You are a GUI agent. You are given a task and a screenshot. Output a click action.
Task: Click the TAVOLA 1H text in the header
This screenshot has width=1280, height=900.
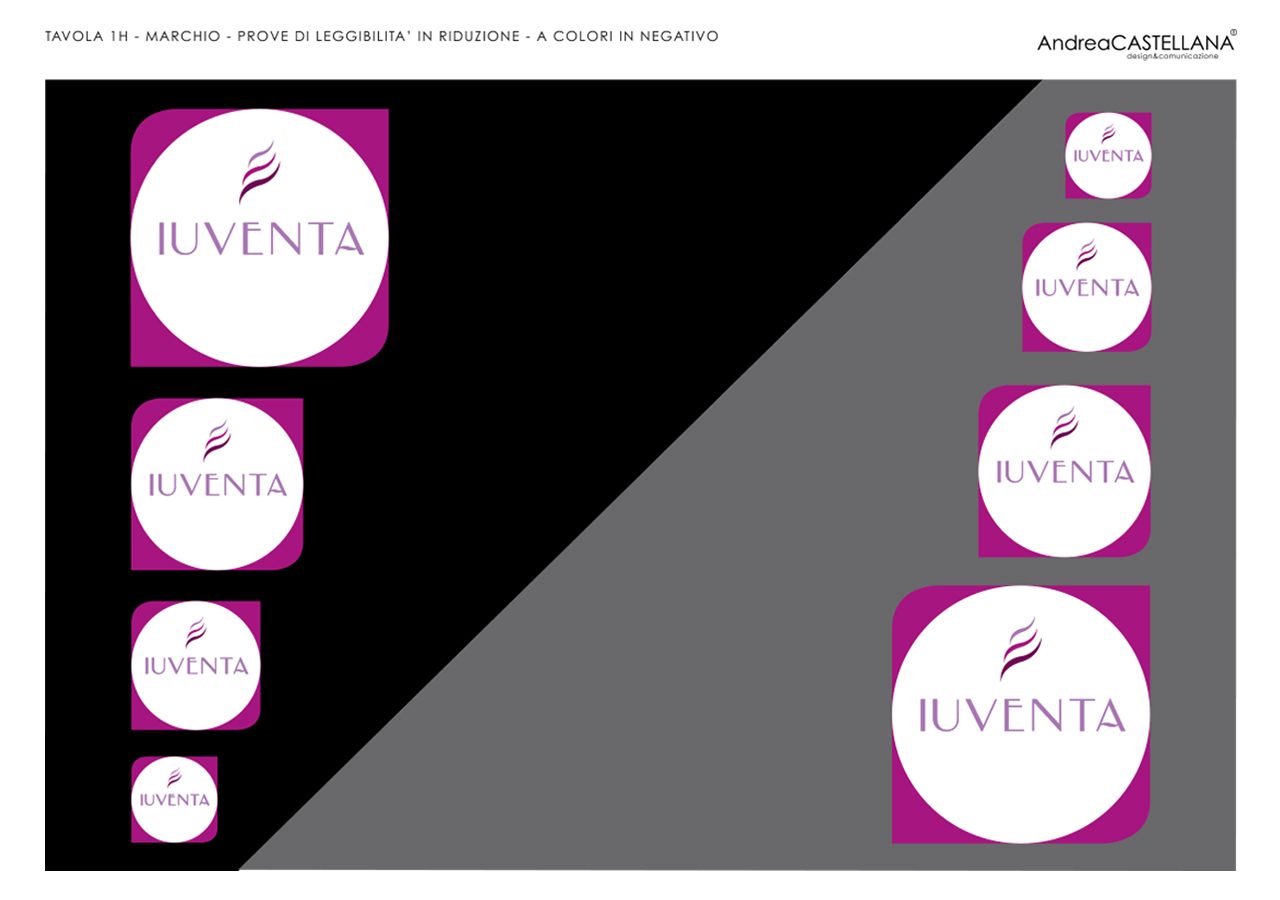88,37
